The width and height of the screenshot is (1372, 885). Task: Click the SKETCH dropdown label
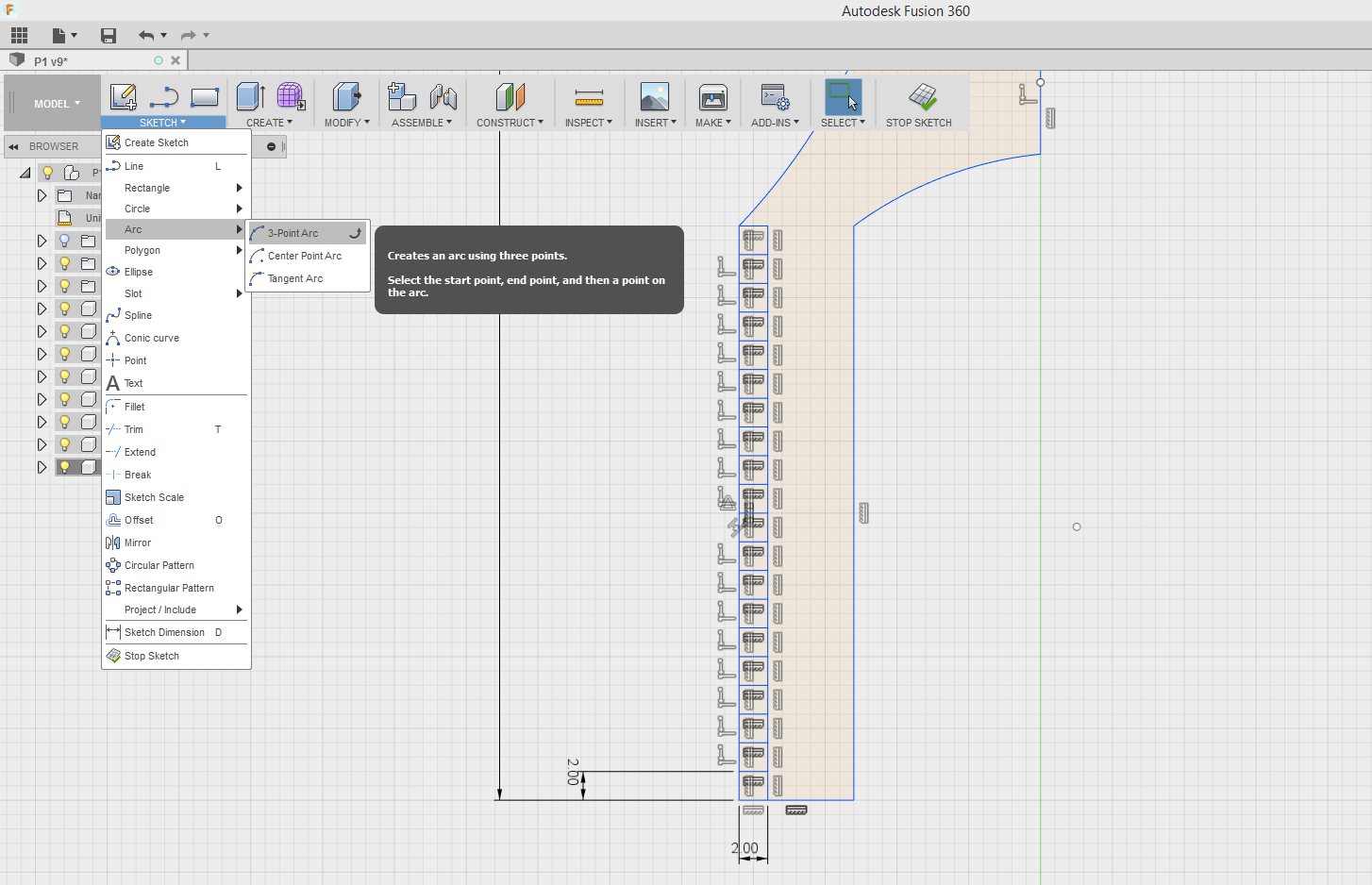(163, 123)
